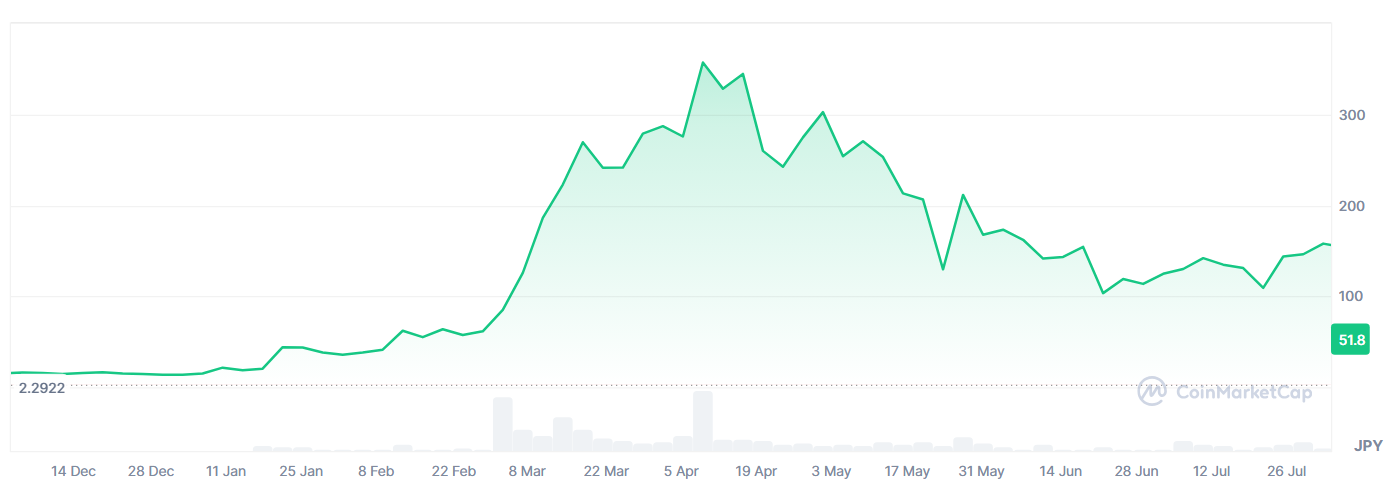Click the 26 Jul date label

point(1287,471)
